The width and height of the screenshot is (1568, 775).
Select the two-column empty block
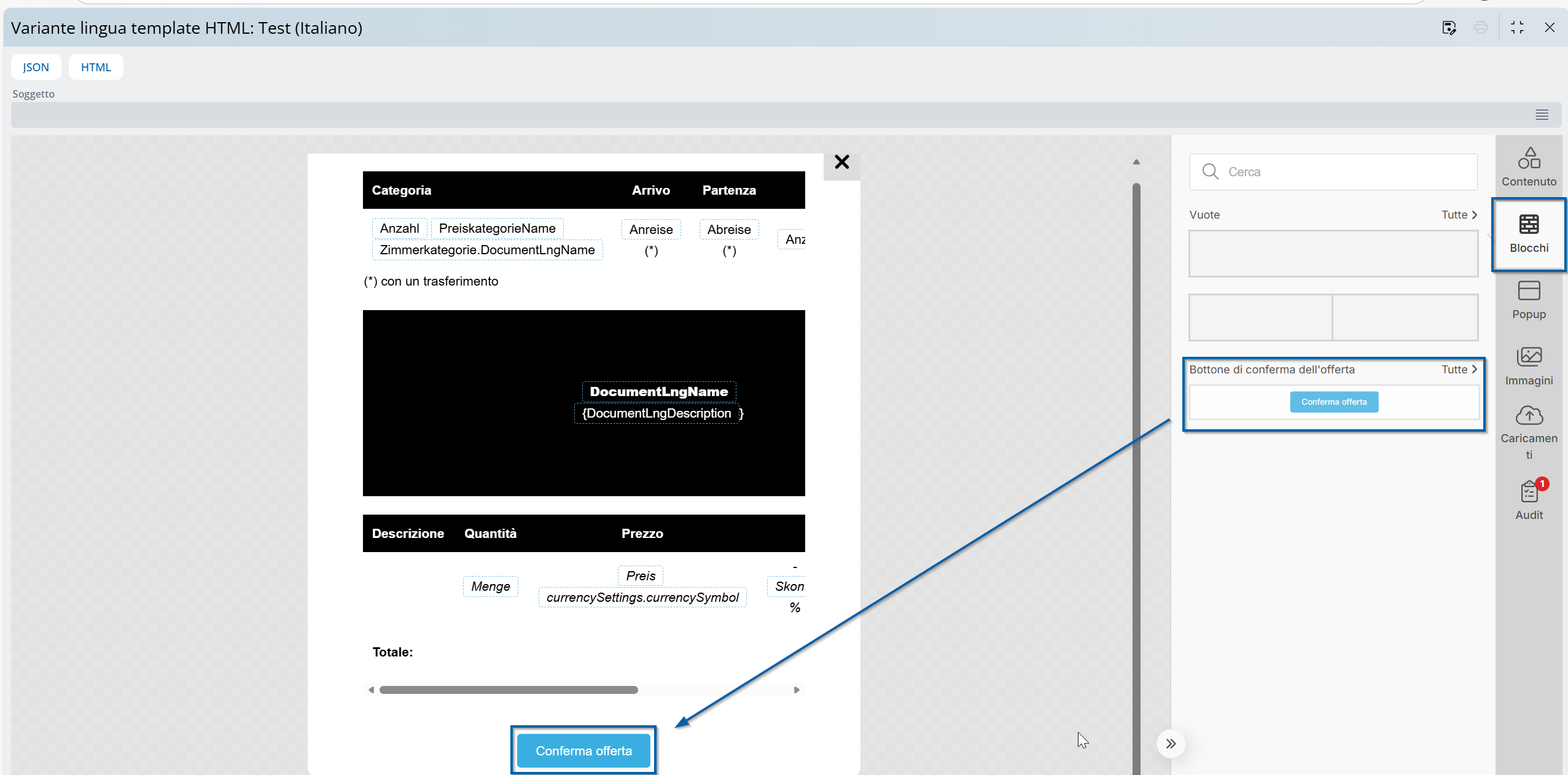click(1333, 317)
